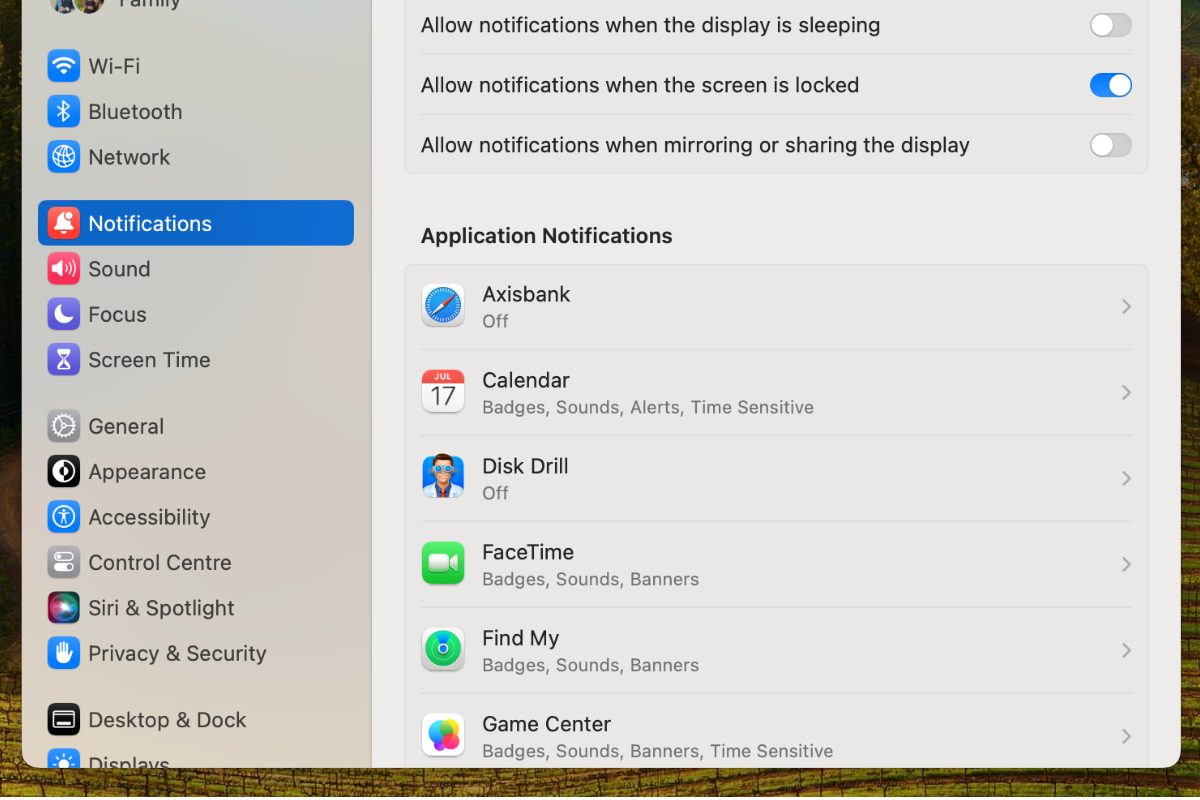Disable notifications when screen is locked
This screenshot has width=1200, height=800.
1110,85
